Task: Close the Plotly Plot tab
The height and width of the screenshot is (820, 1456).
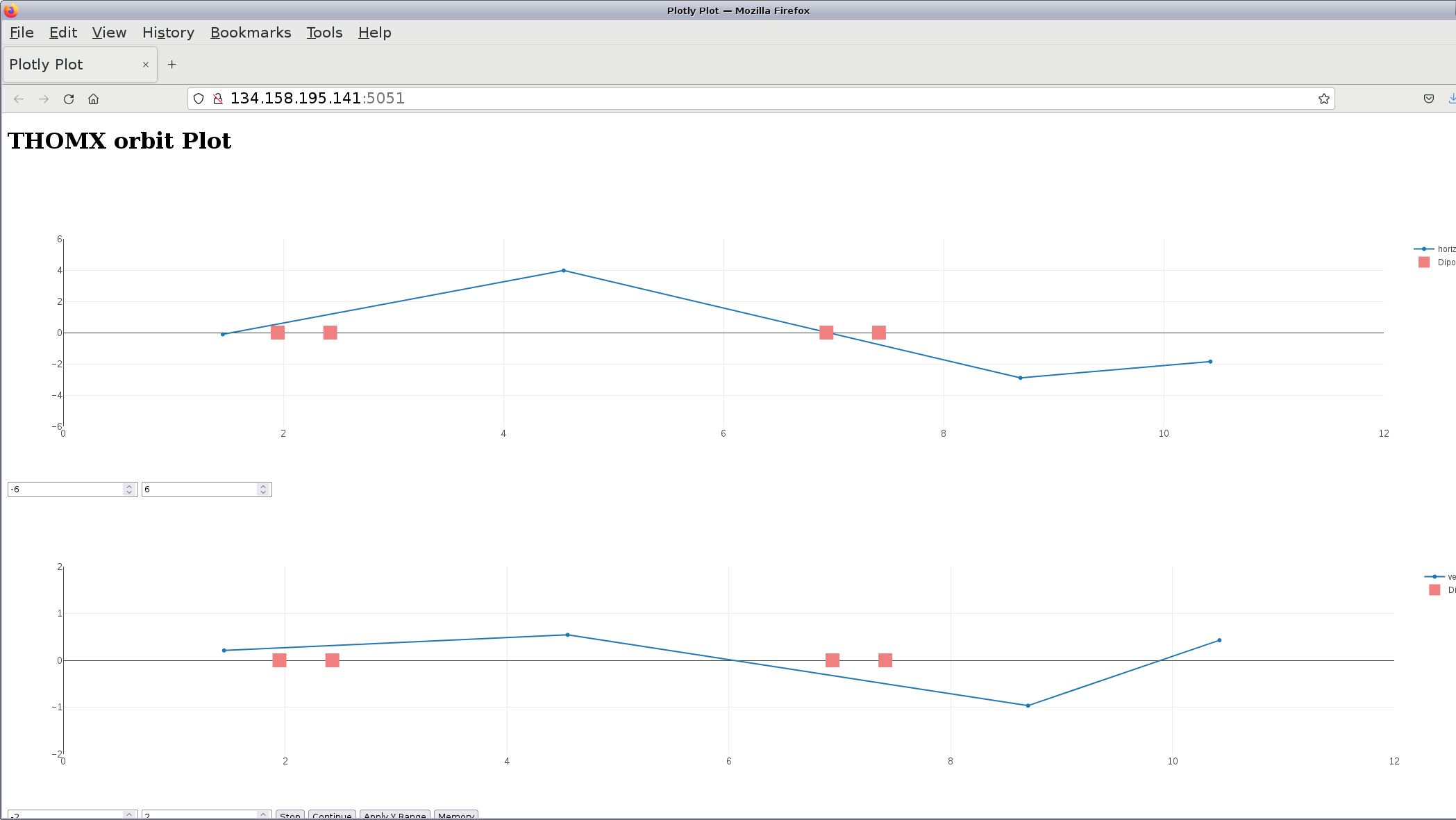Action: [x=146, y=65]
